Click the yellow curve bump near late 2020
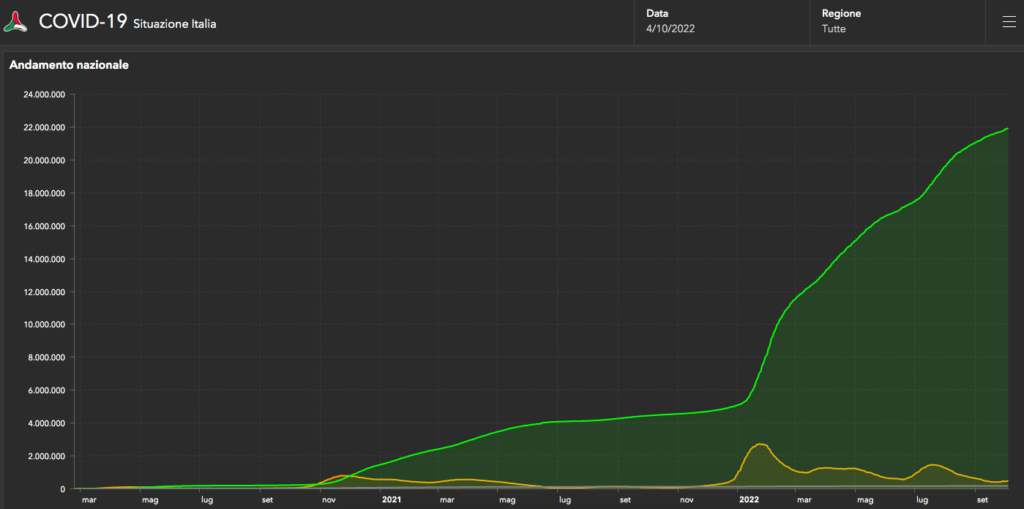 [x=342, y=475]
